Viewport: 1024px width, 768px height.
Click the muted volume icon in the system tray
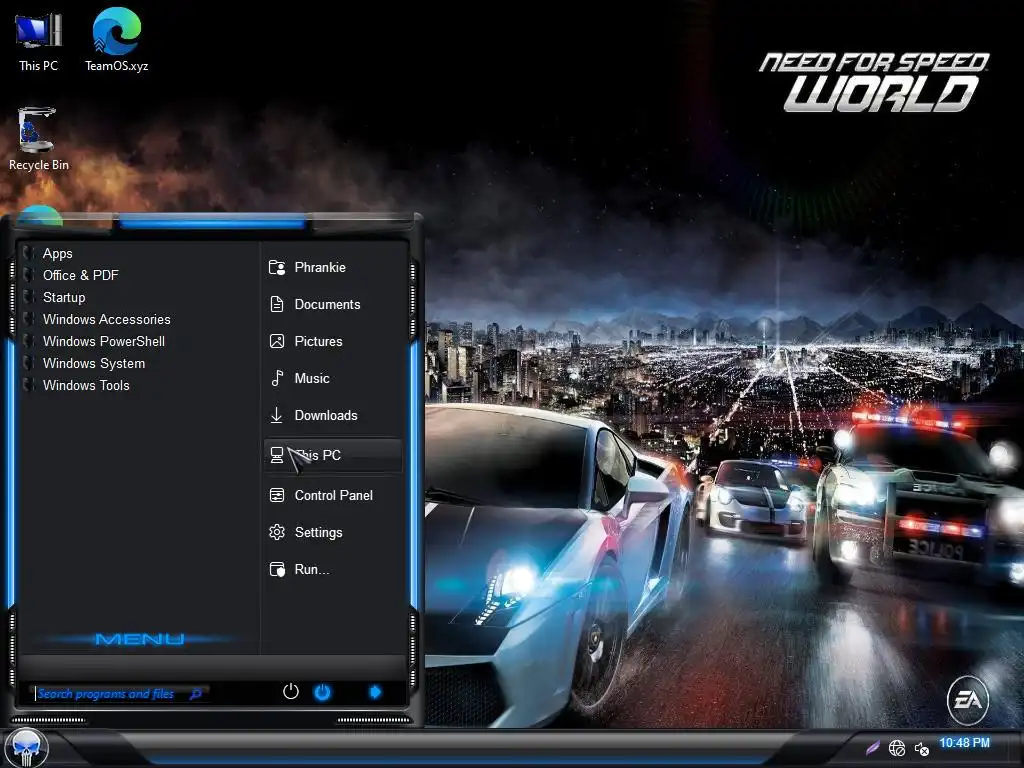coord(922,748)
